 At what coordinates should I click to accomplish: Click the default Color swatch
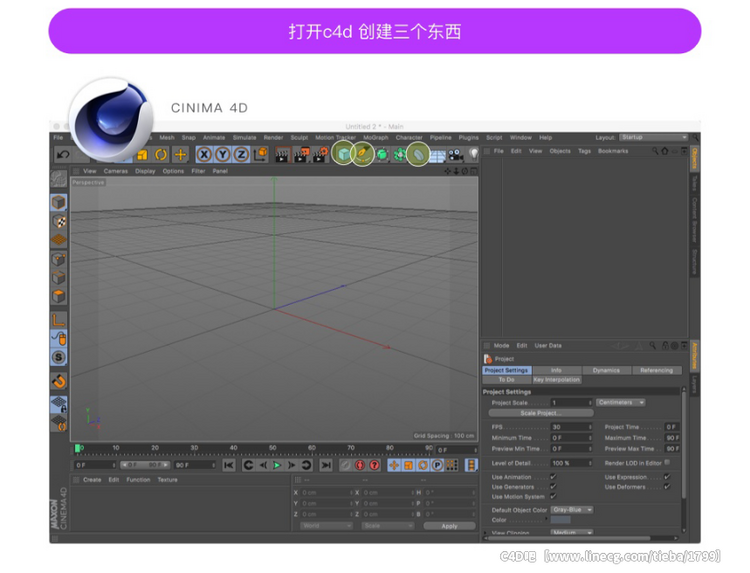561,520
